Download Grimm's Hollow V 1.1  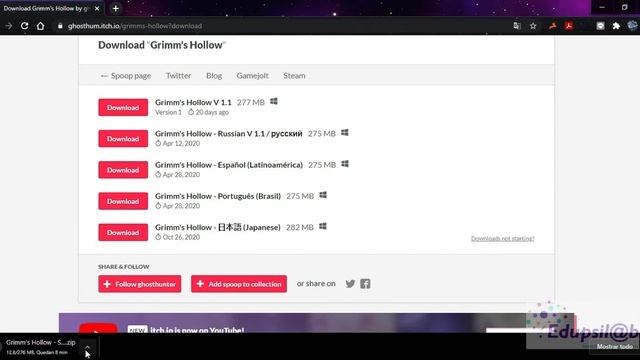point(123,107)
